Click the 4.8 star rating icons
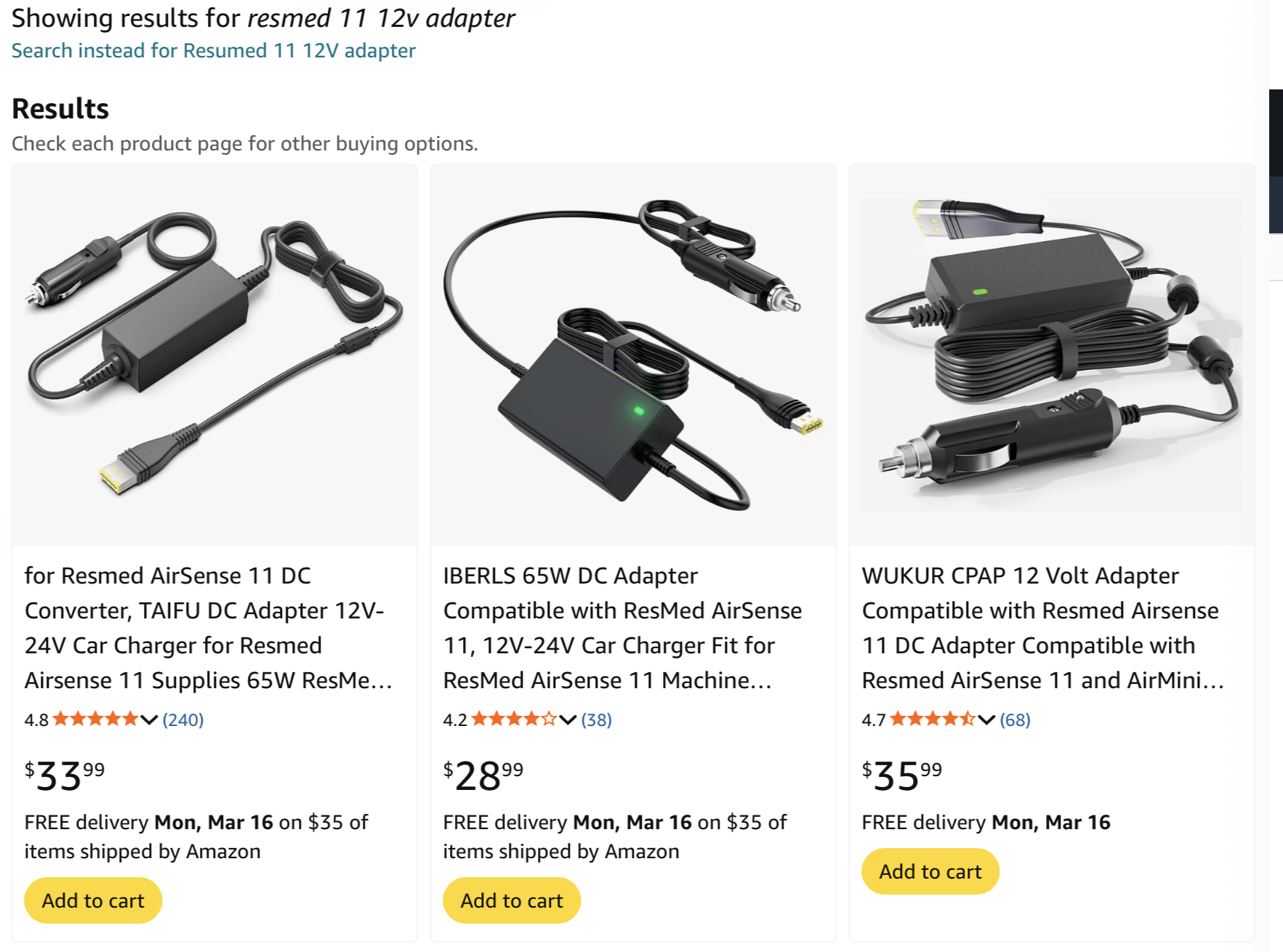 [x=95, y=720]
